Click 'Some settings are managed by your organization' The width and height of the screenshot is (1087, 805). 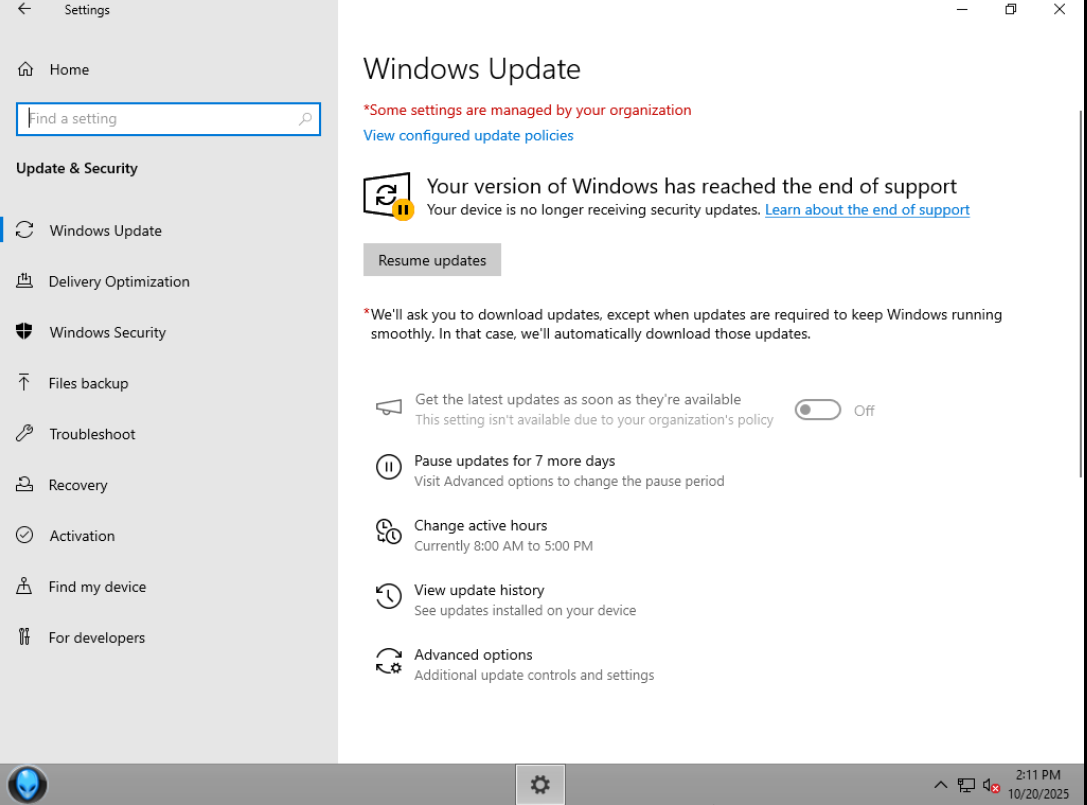[527, 110]
